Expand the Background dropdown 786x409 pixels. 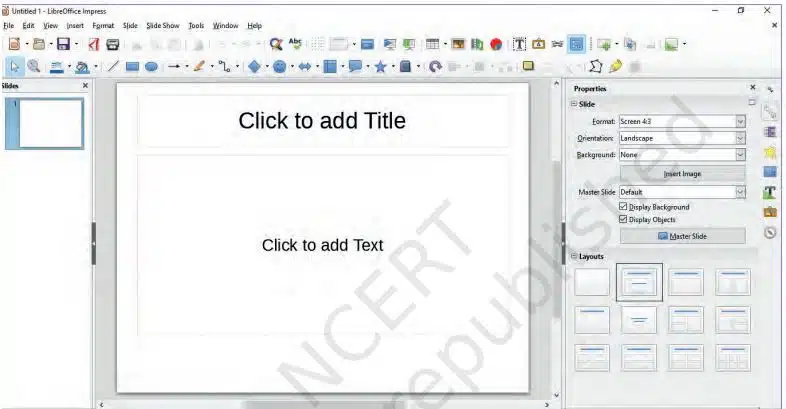point(740,155)
